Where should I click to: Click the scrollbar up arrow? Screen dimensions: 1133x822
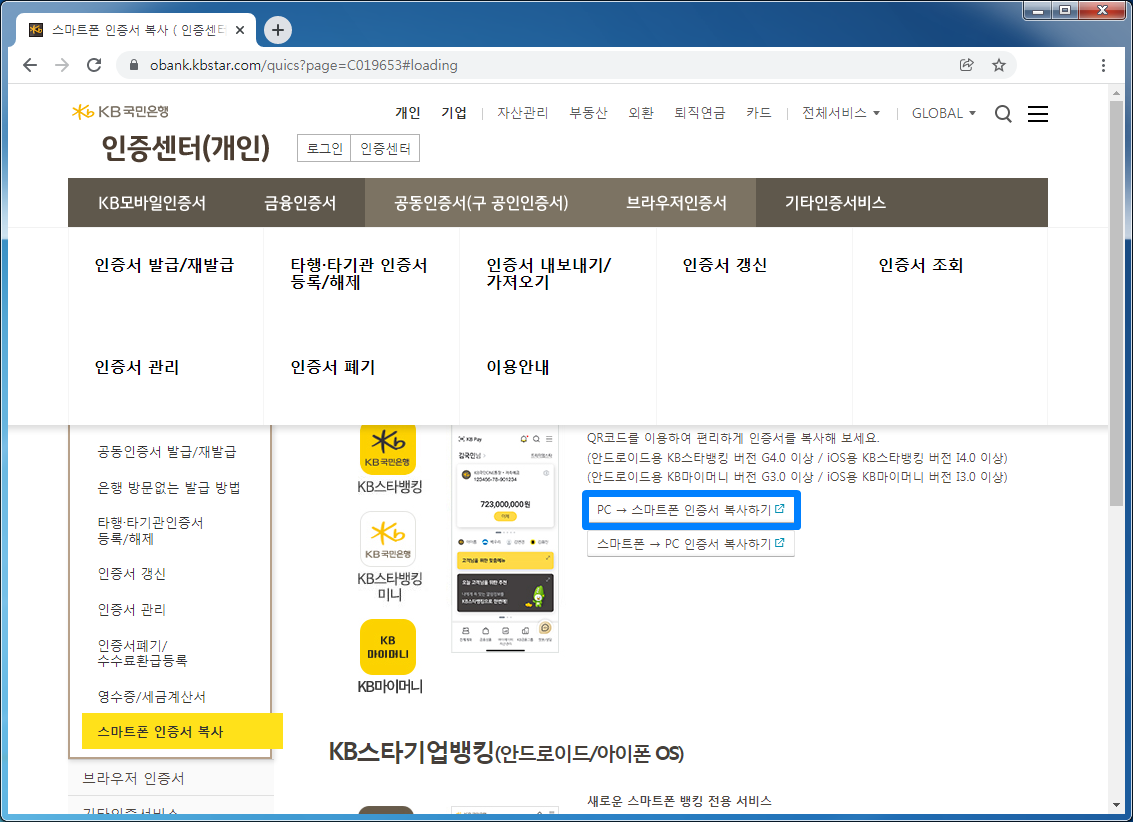(1118, 92)
